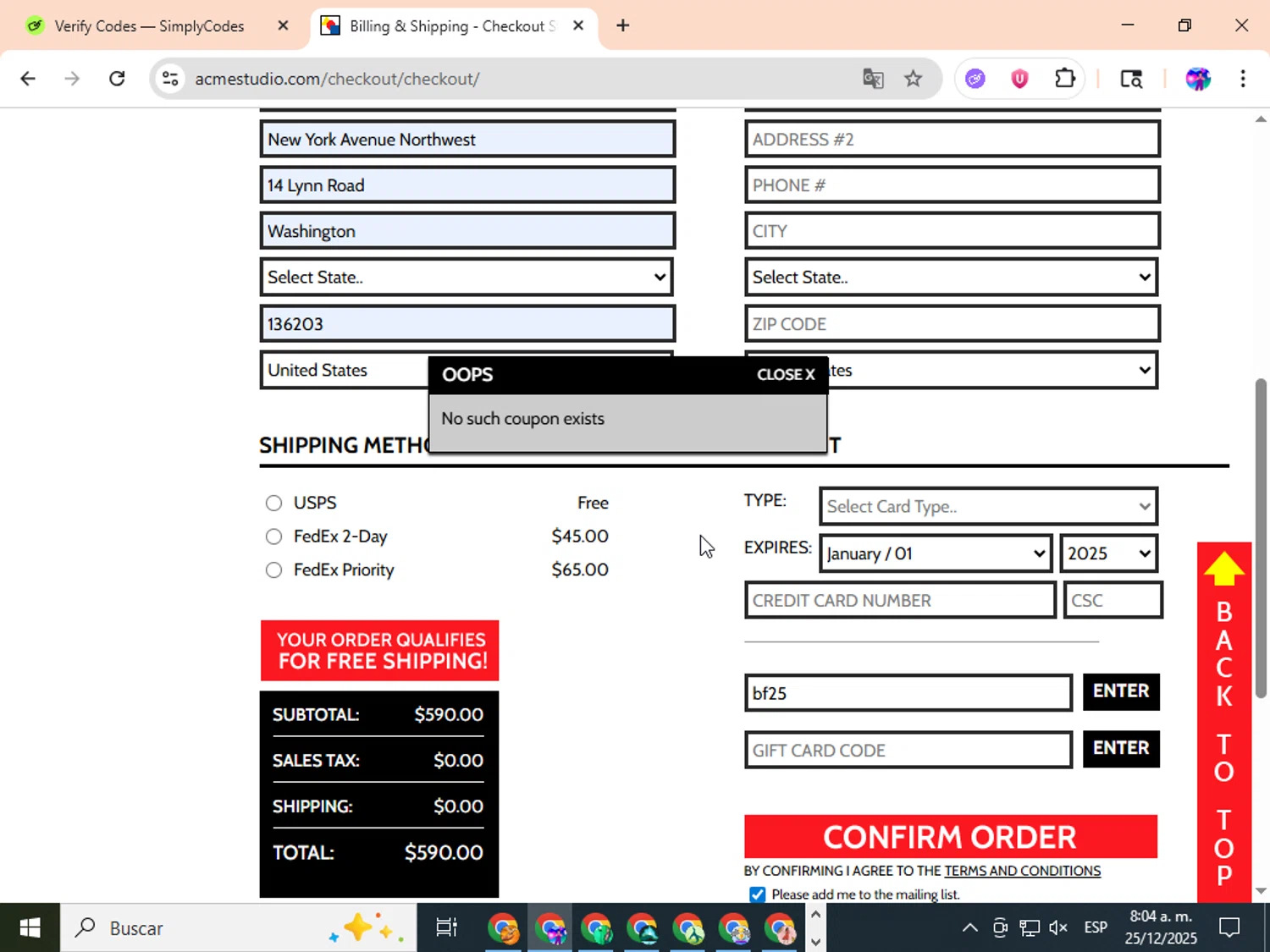Click the BACK TO TOP side button
Viewport: 1270px width, 952px height.
(1224, 722)
